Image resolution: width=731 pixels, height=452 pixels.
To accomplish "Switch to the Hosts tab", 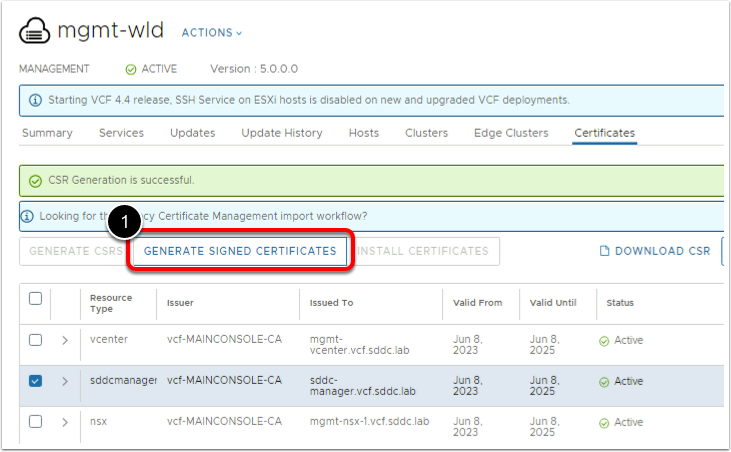I will click(364, 133).
